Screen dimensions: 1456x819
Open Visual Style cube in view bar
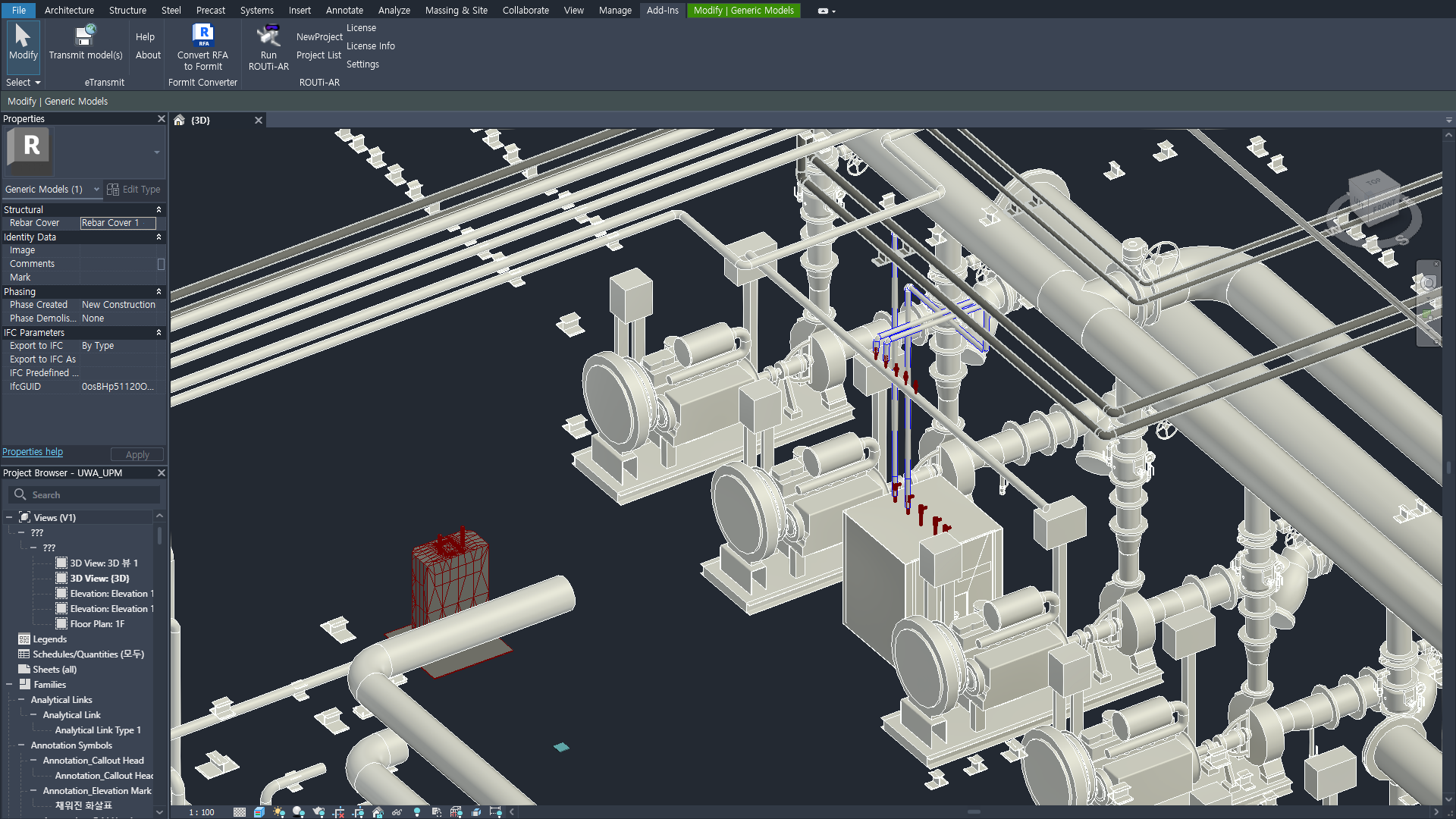pos(259,812)
